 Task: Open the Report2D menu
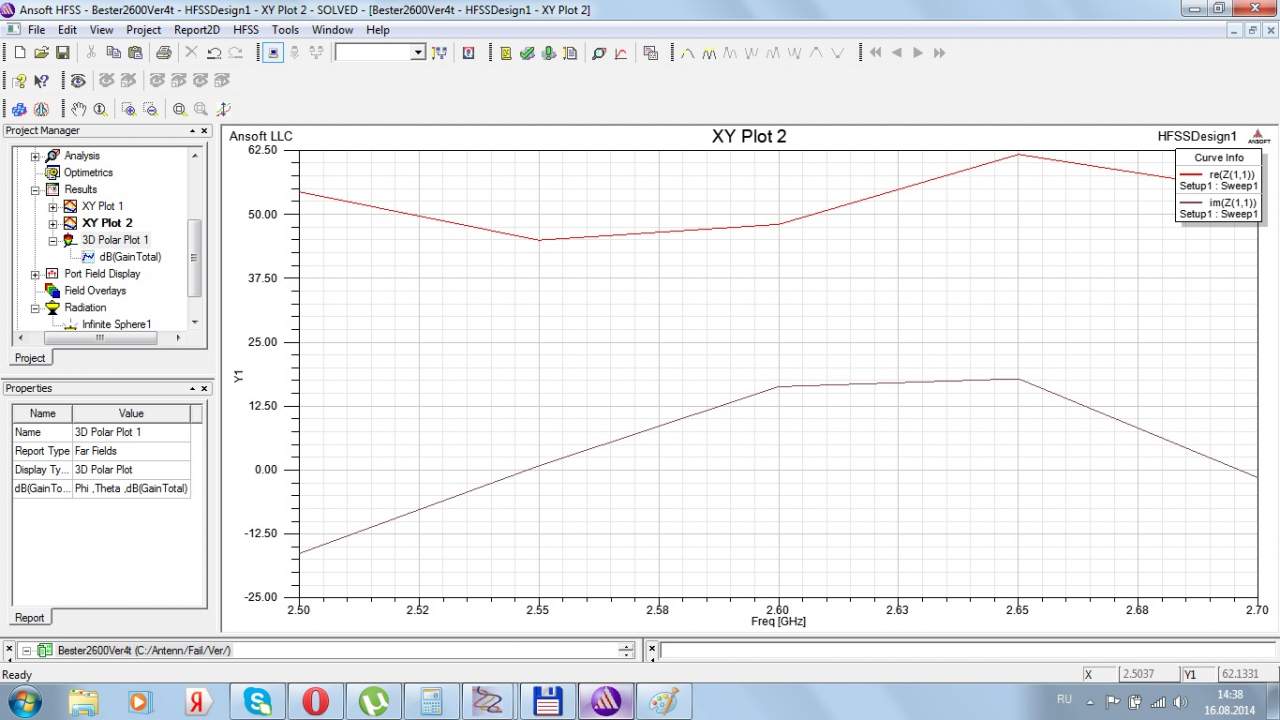197,30
